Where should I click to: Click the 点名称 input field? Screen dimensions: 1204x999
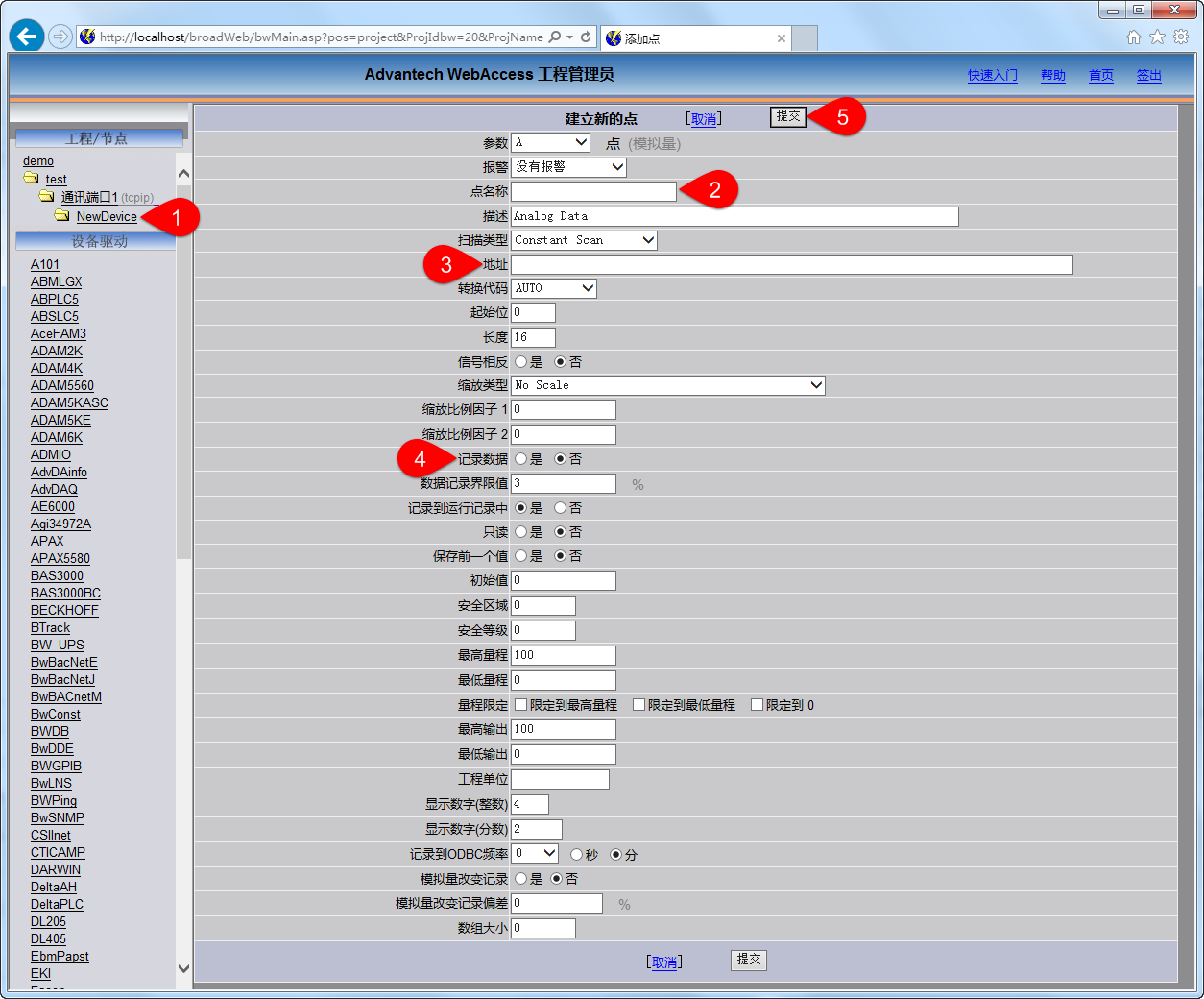[593, 191]
